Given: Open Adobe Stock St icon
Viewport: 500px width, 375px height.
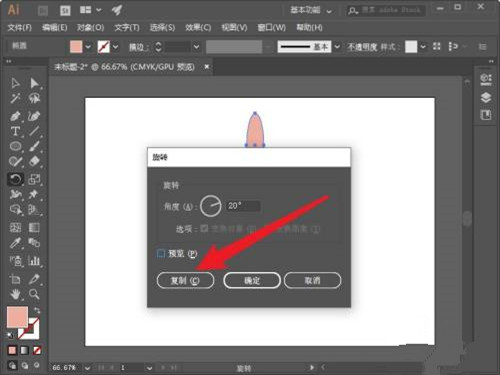Looking at the screenshot, I should [65, 11].
